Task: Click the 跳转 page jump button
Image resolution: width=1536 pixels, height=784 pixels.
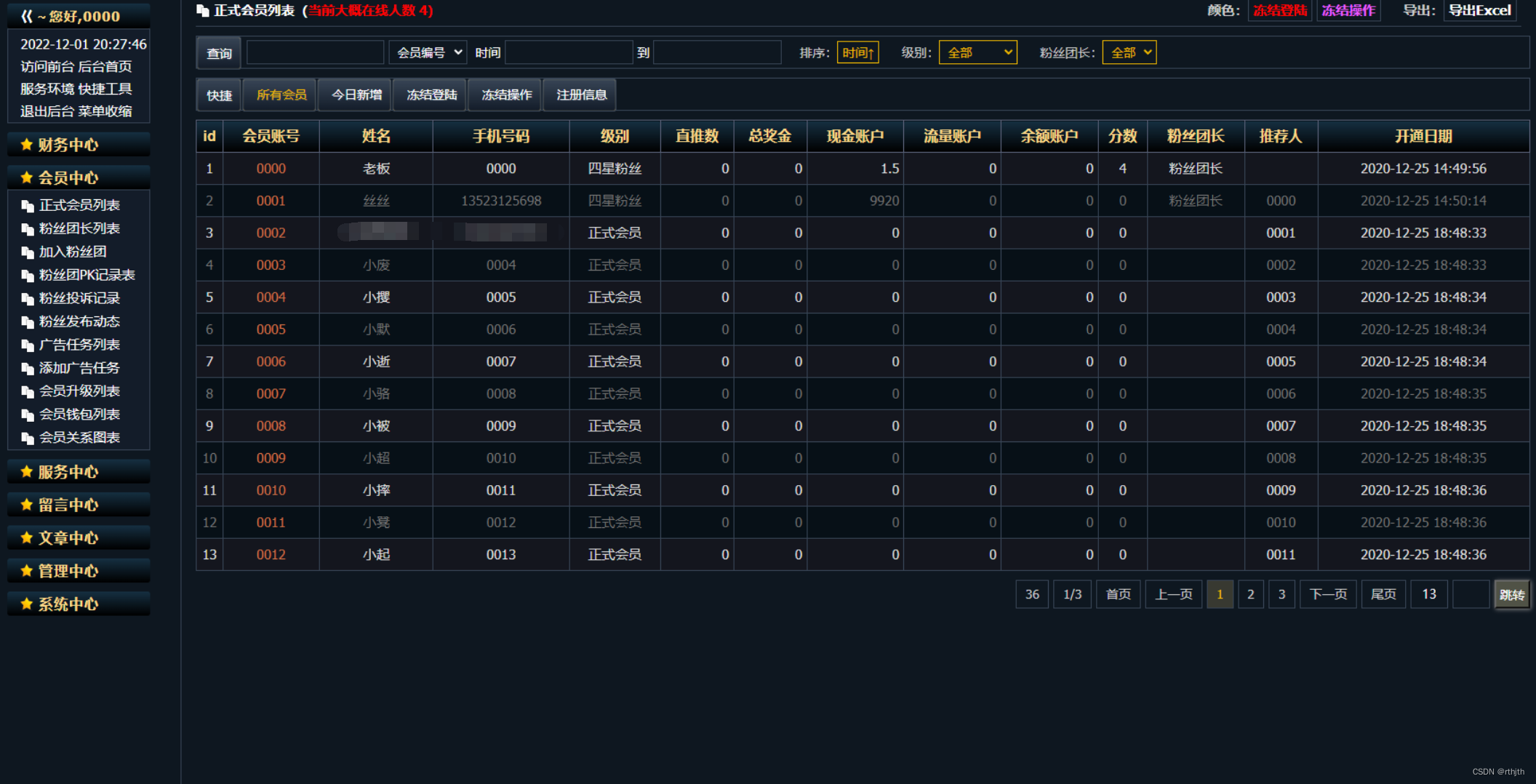Action: coord(1512,594)
